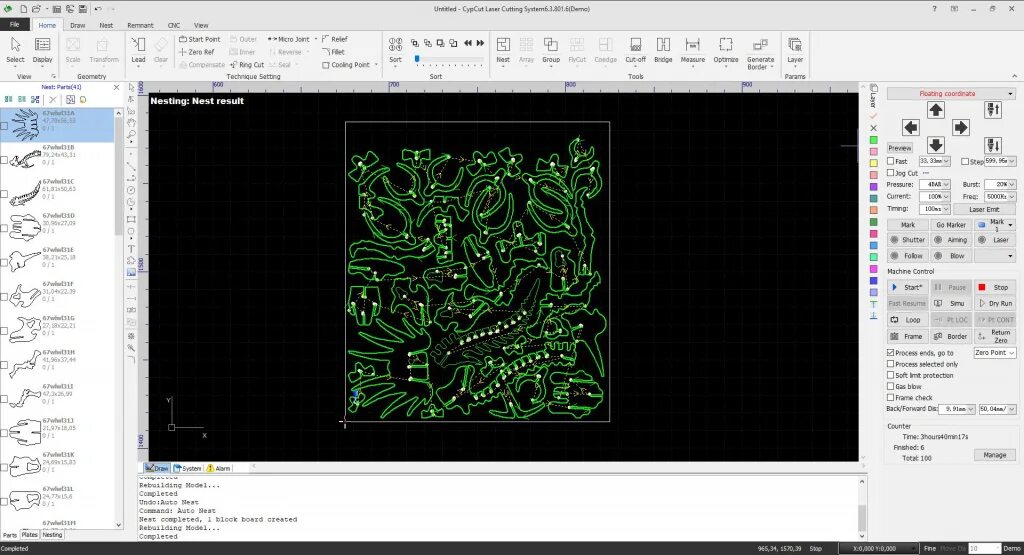
Task: Enable the Frame check checkbox
Action: (891, 397)
